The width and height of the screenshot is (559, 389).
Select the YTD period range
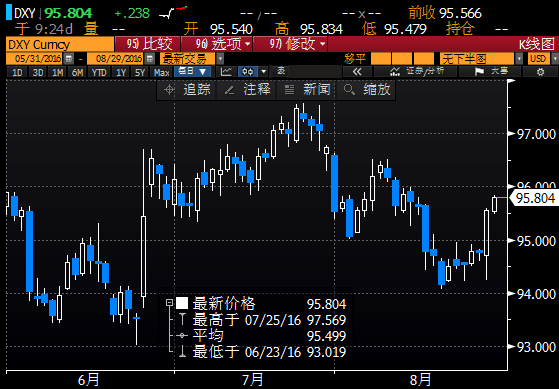click(x=99, y=72)
